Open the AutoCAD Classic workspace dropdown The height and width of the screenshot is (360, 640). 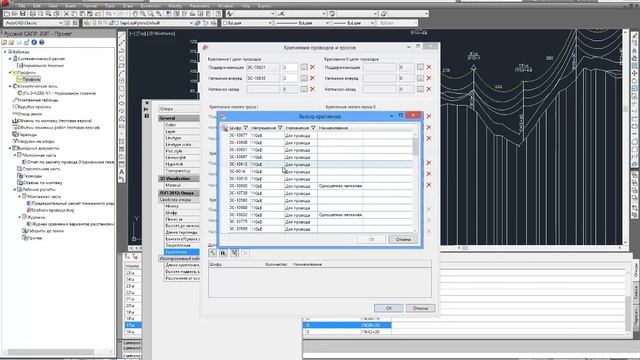(x=60, y=23)
